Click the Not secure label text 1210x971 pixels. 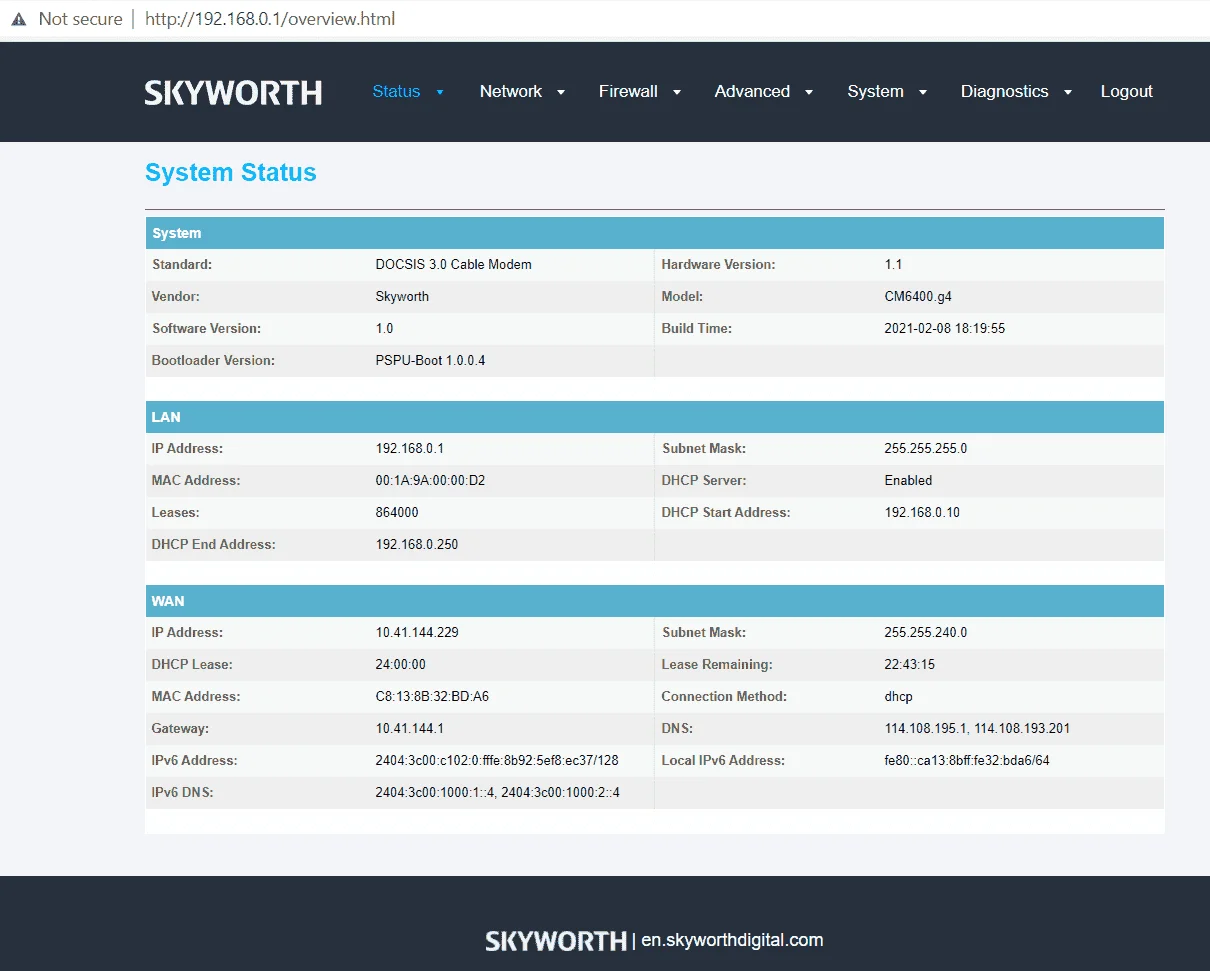[80, 19]
